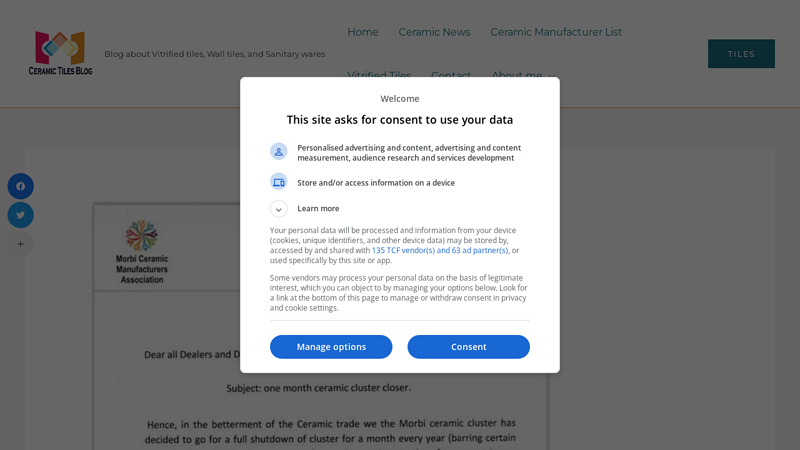Open 135 TCF vendors and ad partners link
Viewport: 800px width, 450px height.
440,250
